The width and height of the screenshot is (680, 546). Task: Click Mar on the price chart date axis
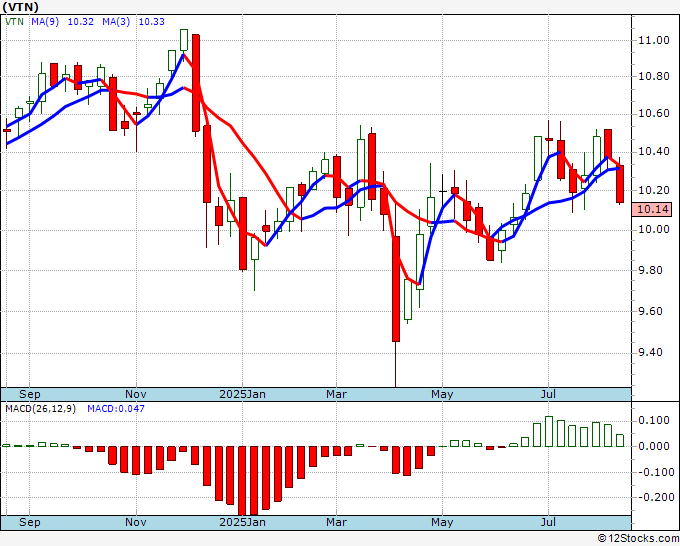coord(337,394)
